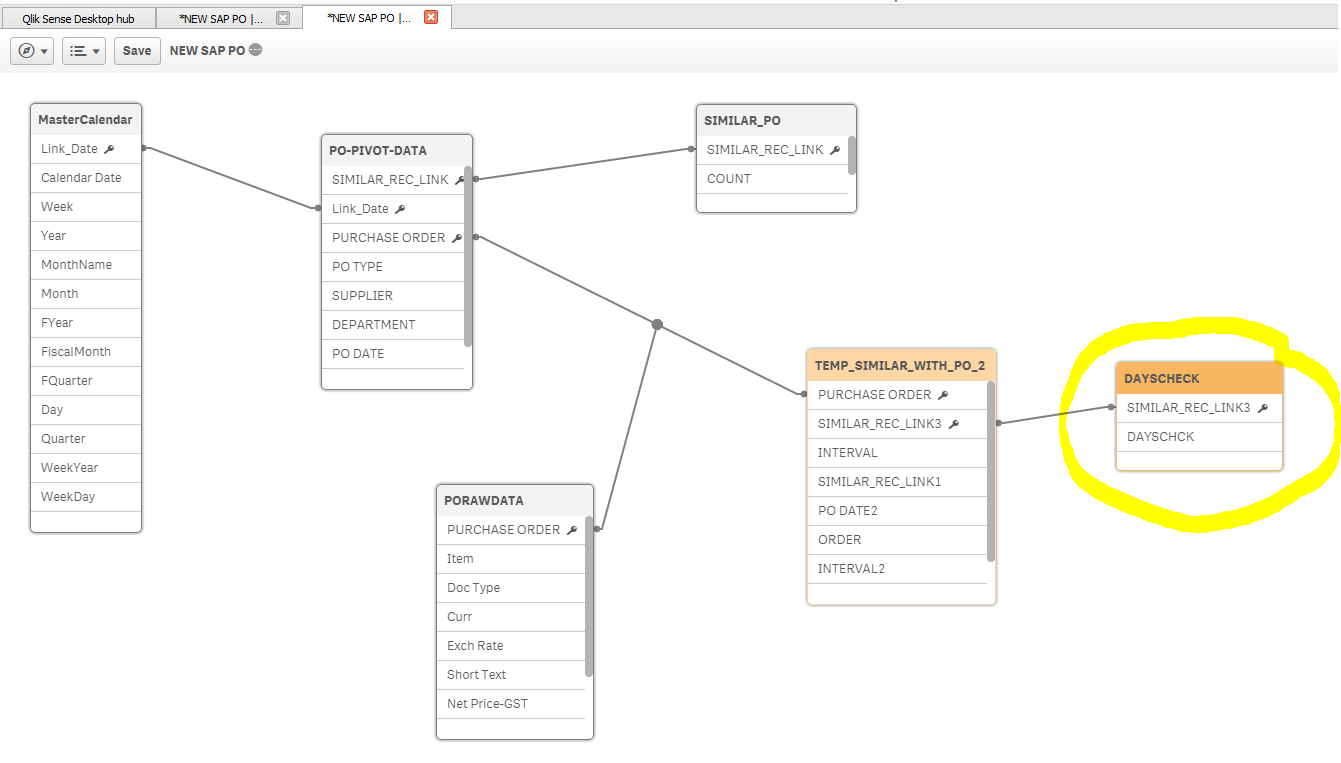Select the Doc Type field

511,588
